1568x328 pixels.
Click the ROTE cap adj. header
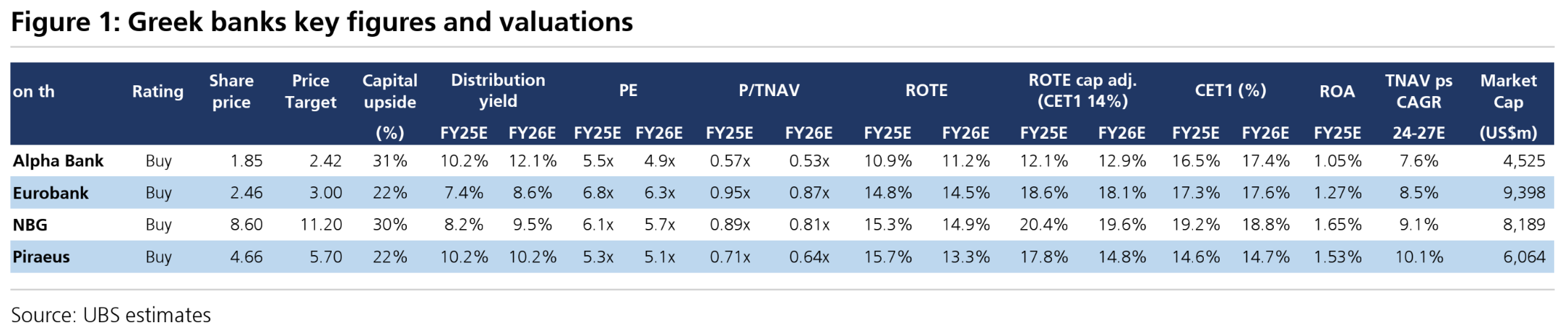[x=1082, y=91]
